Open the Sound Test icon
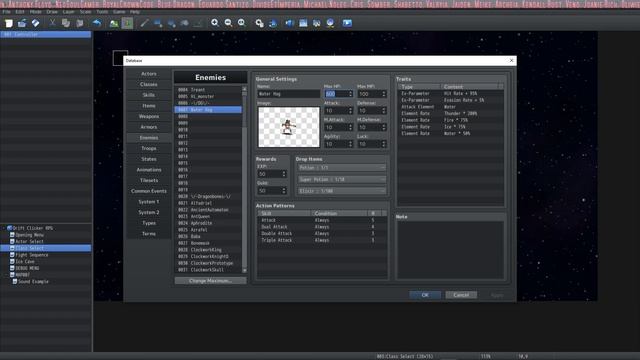Screen dimensions: 640x360 (x=289, y=23)
